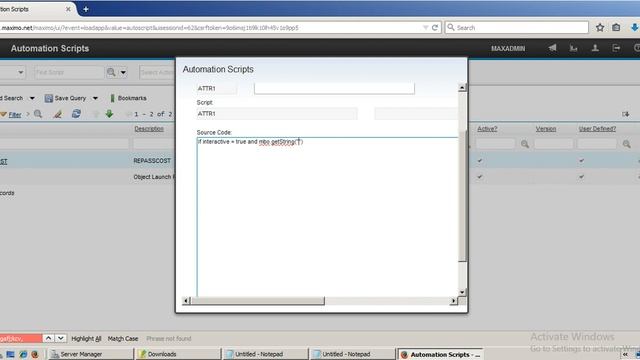
Task: Open the leftmost toolbar combo dropdown
Action: click(x=20, y=73)
